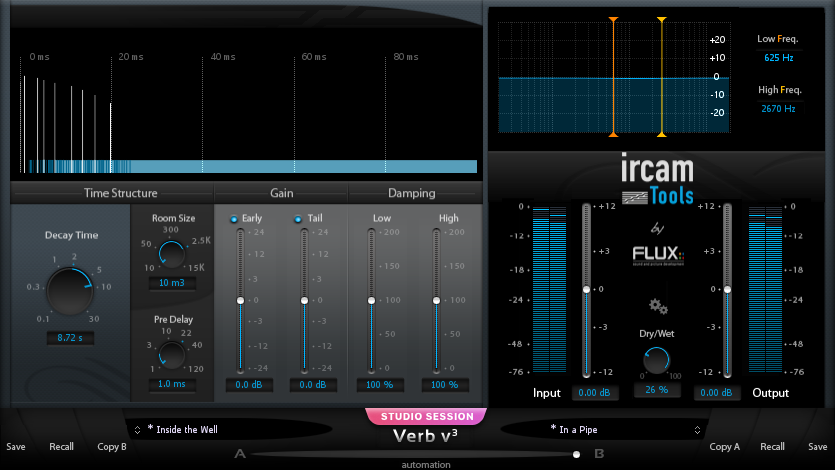Open the slot B preset menu arrows
The height and width of the screenshot is (470, 835).
pos(697,430)
